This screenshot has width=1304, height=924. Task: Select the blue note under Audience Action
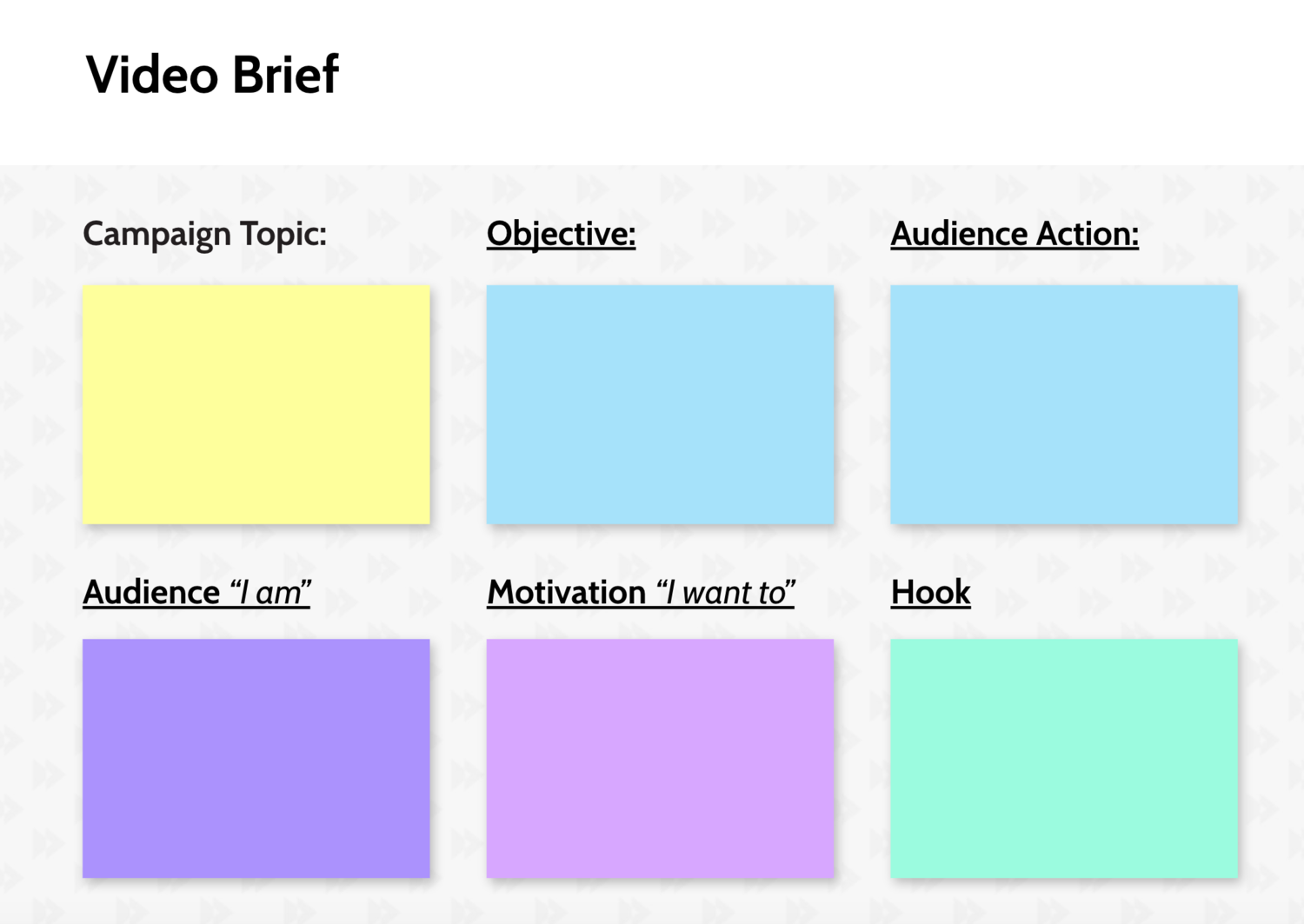1064,404
